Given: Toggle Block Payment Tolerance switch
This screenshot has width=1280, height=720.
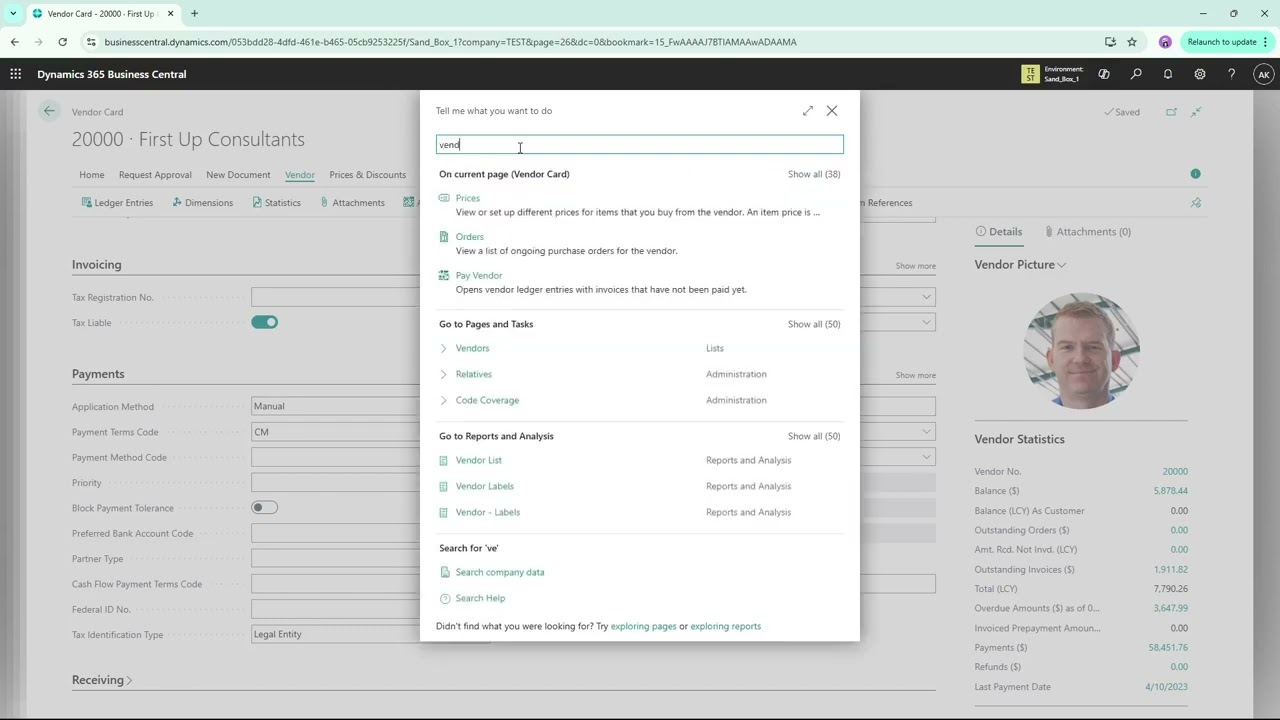Looking at the screenshot, I should (x=265, y=507).
